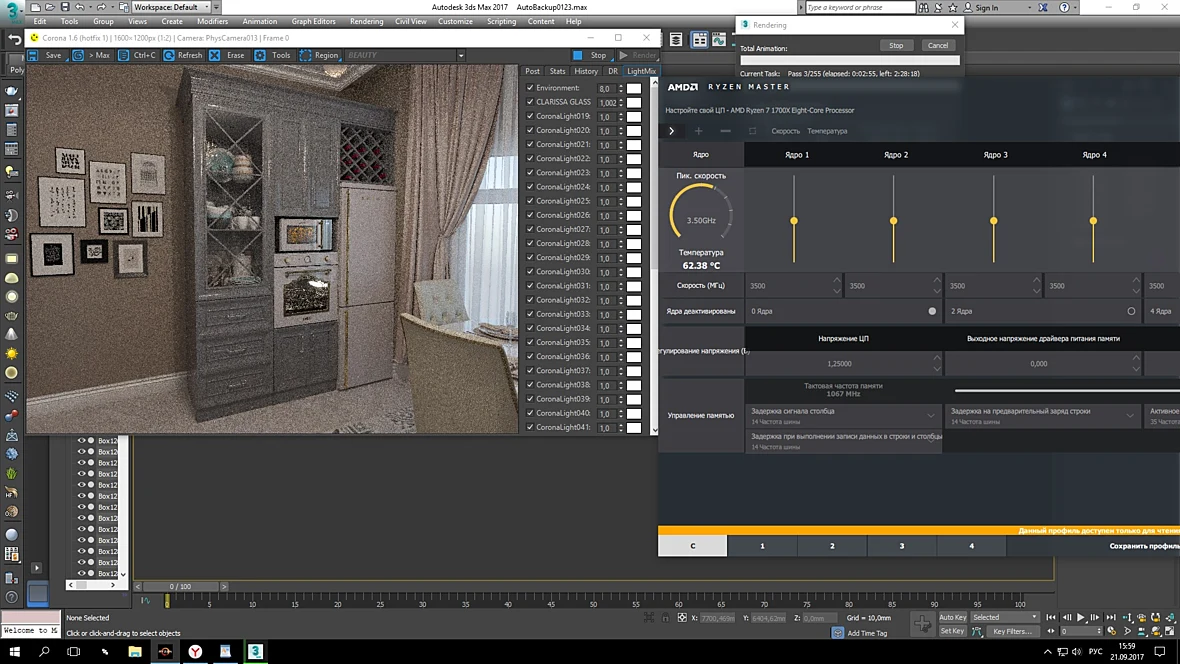
Task: Click the Key Filters... button
Action: tap(1012, 632)
